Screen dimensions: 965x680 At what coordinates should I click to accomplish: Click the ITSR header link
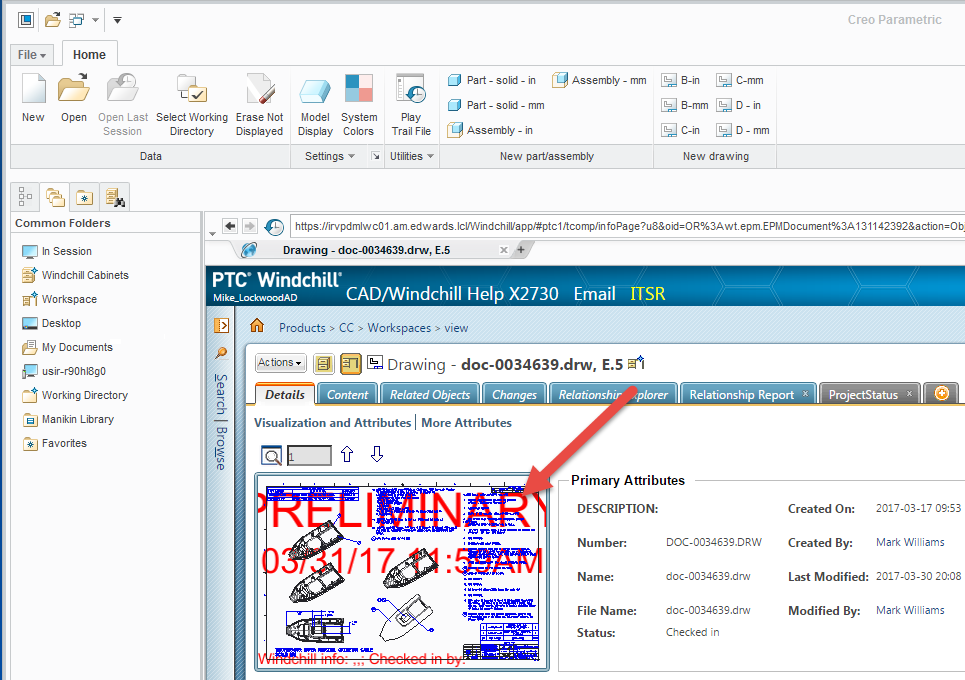(x=647, y=294)
